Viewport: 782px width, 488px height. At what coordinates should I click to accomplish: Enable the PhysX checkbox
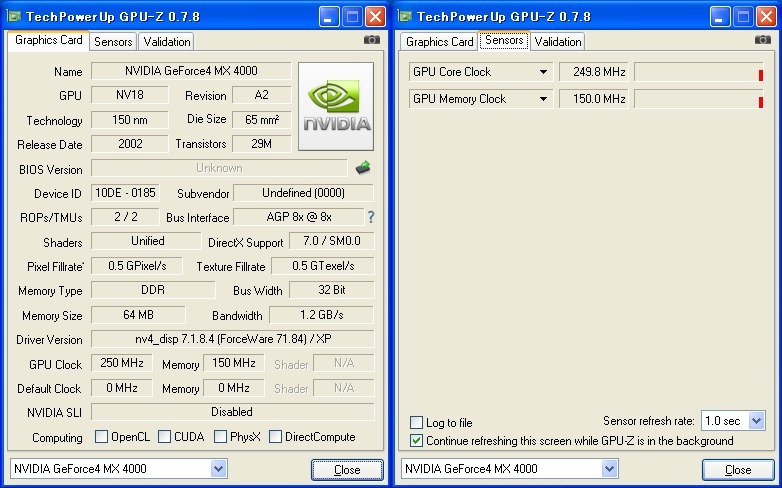(220, 437)
